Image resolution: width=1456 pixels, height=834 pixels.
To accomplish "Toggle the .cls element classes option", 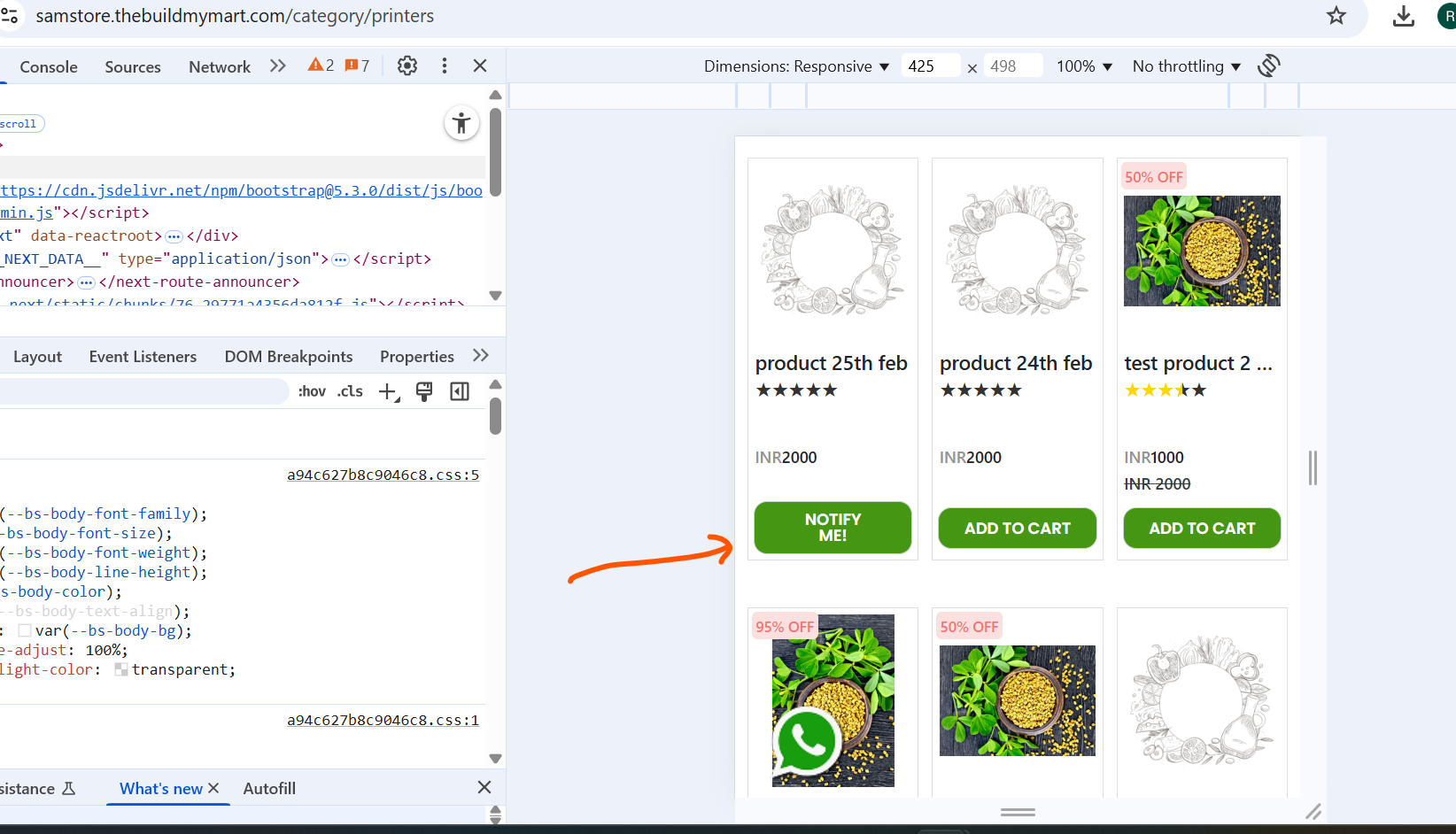I will pos(350,391).
